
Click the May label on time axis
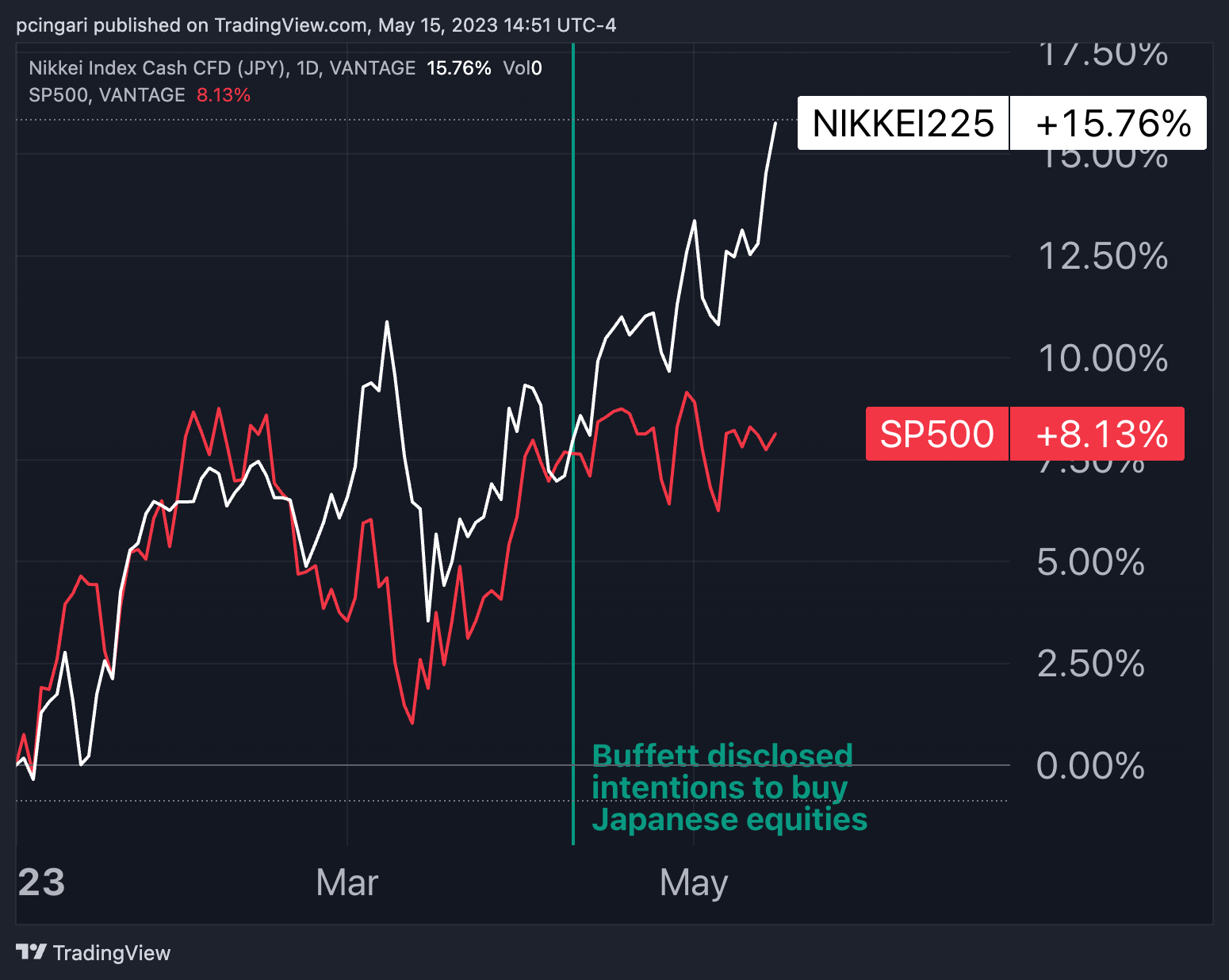(x=694, y=883)
